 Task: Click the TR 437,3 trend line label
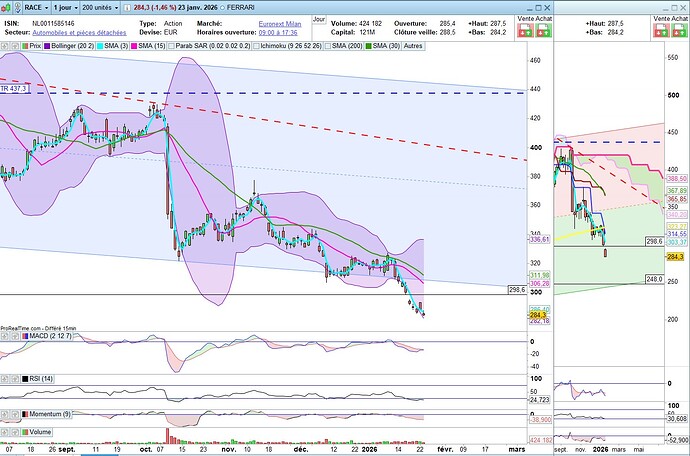coord(15,89)
